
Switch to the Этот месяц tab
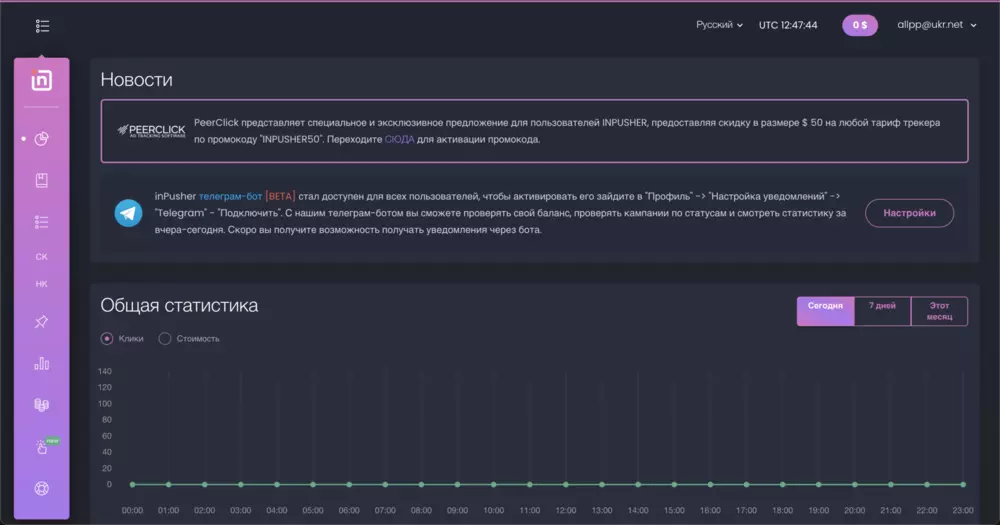tap(939, 311)
